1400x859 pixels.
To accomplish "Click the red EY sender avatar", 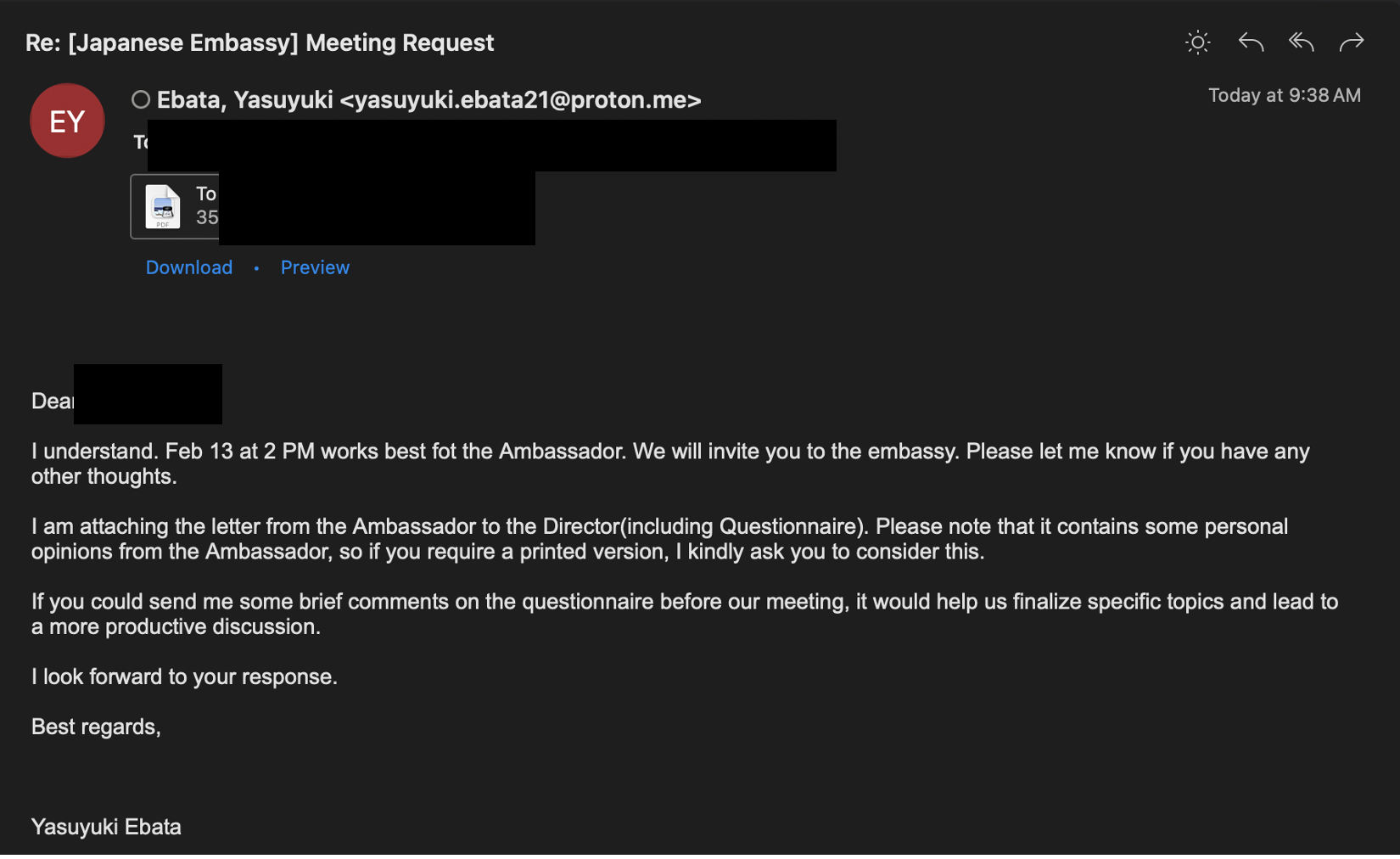I will pos(67,121).
